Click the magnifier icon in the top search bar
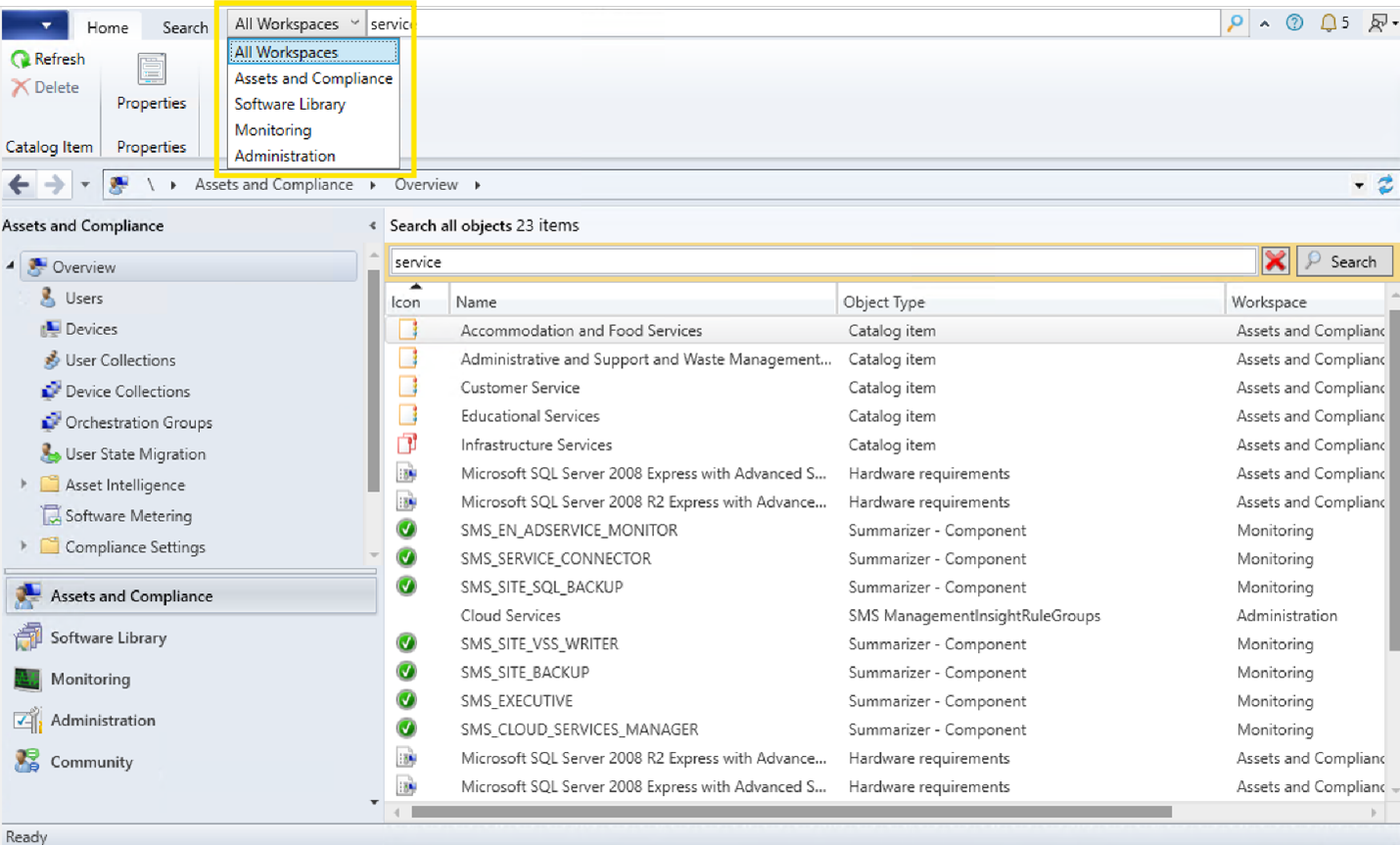This screenshot has width=1400, height=845. pos(1235,23)
